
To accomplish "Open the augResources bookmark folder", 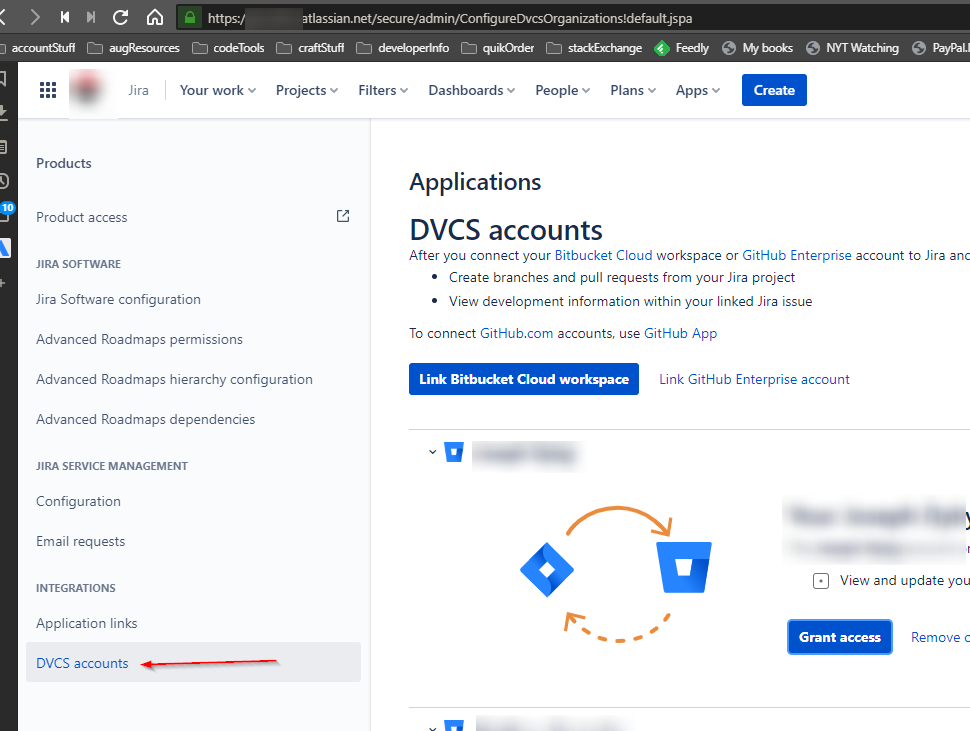I will [x=133, y=48].
